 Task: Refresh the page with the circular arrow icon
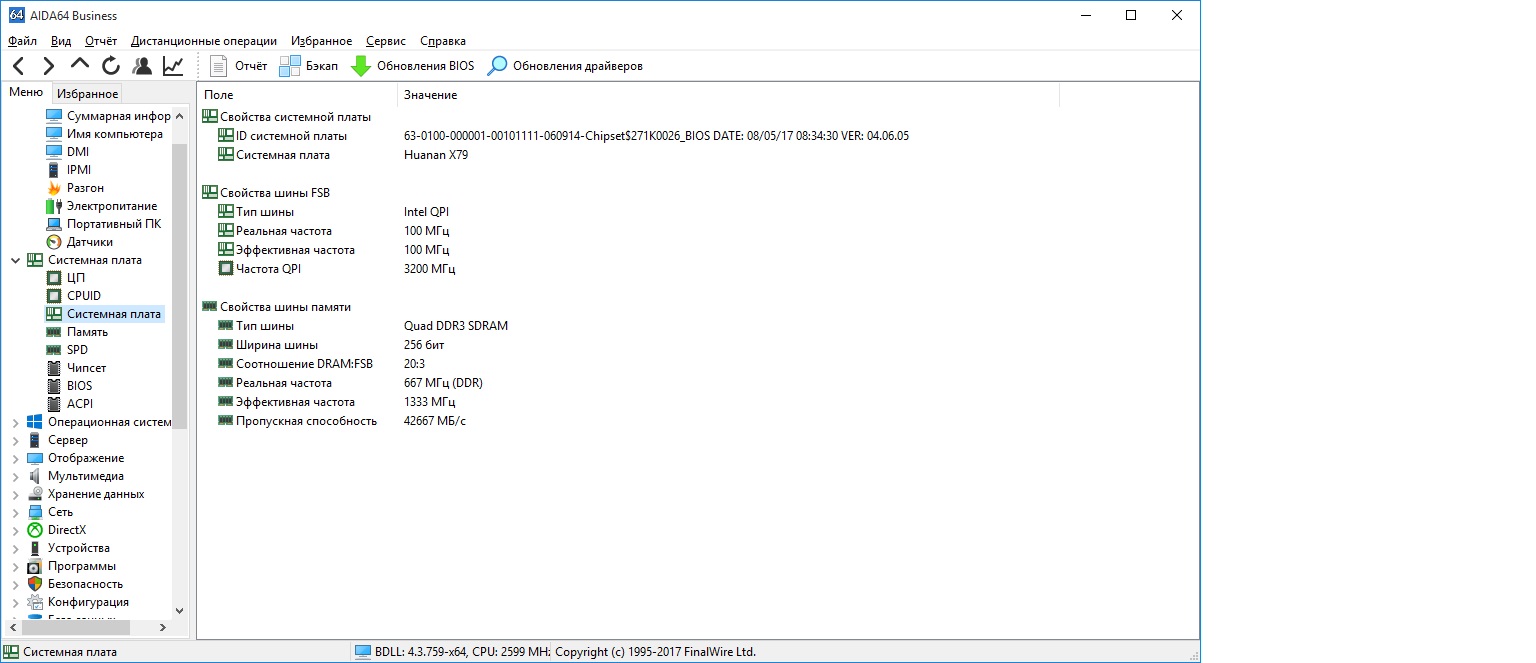[x=111, y=66]
